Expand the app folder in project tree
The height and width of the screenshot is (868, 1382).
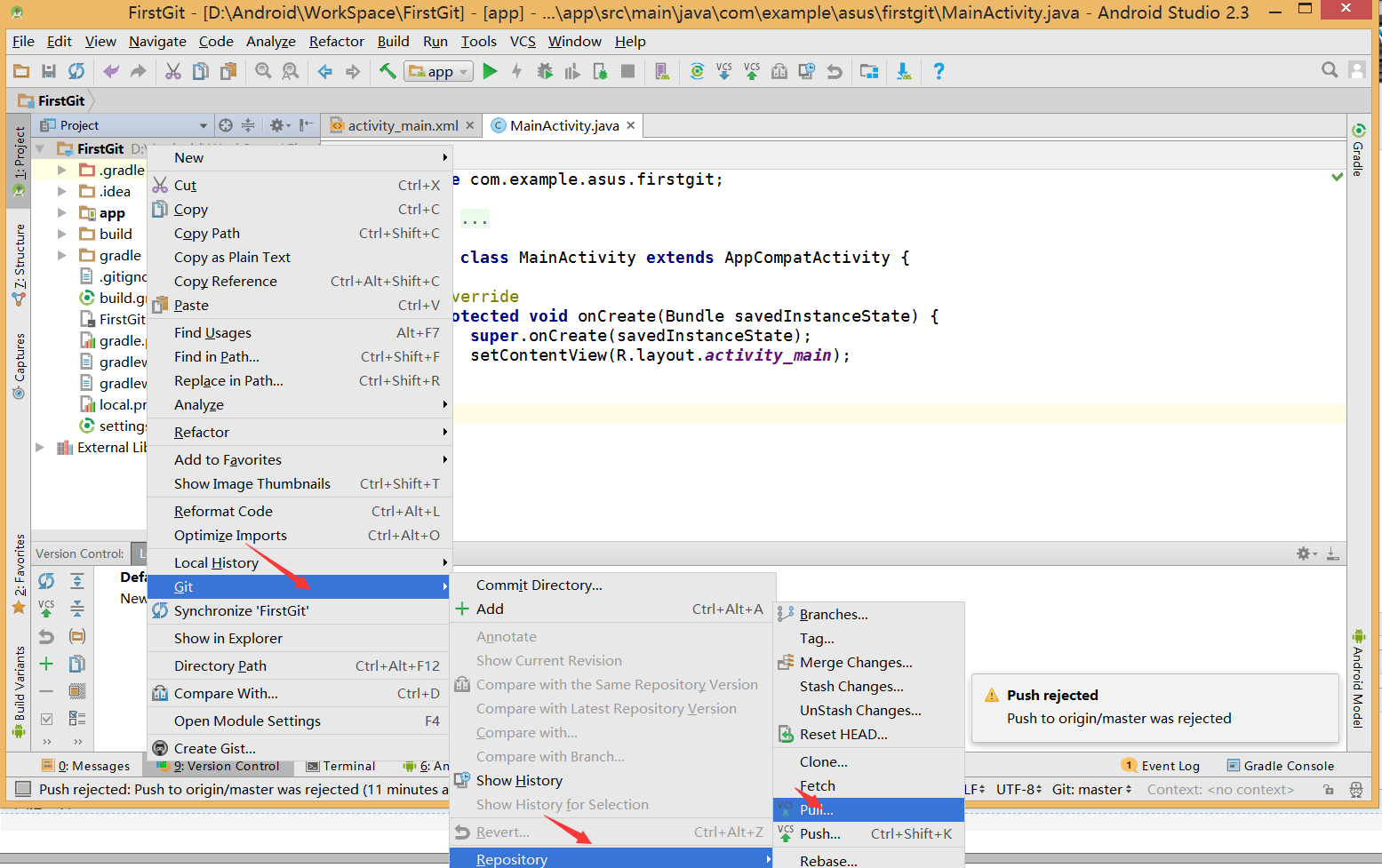click(x=61, y=213)
